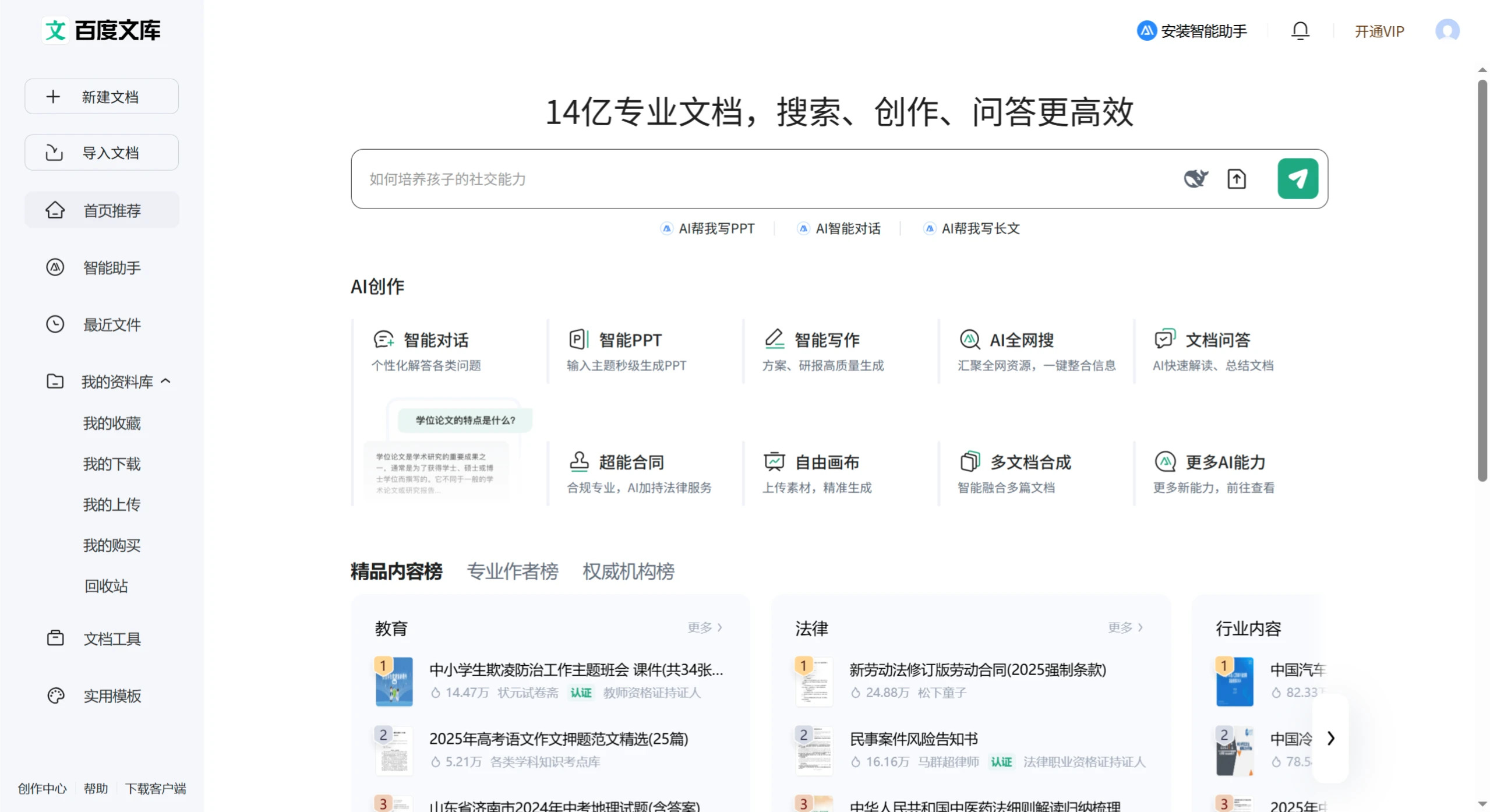Click the vertical page scrollbar
The image size is (1490, 812).
pyautogui.click(x=1482, y=280)
